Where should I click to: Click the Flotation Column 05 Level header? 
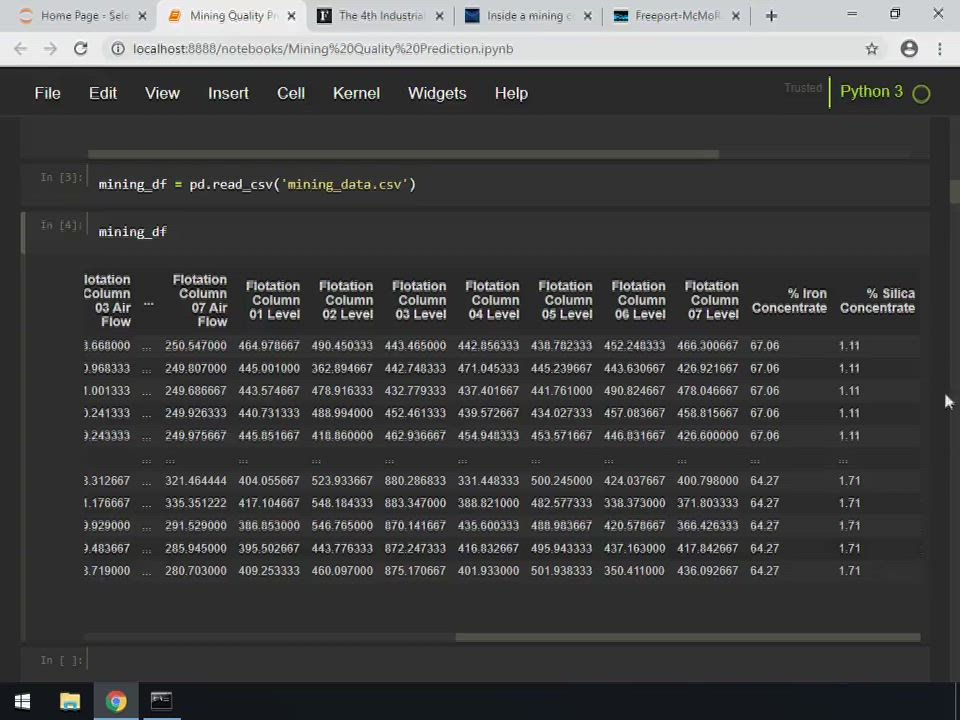coord(566,300)
